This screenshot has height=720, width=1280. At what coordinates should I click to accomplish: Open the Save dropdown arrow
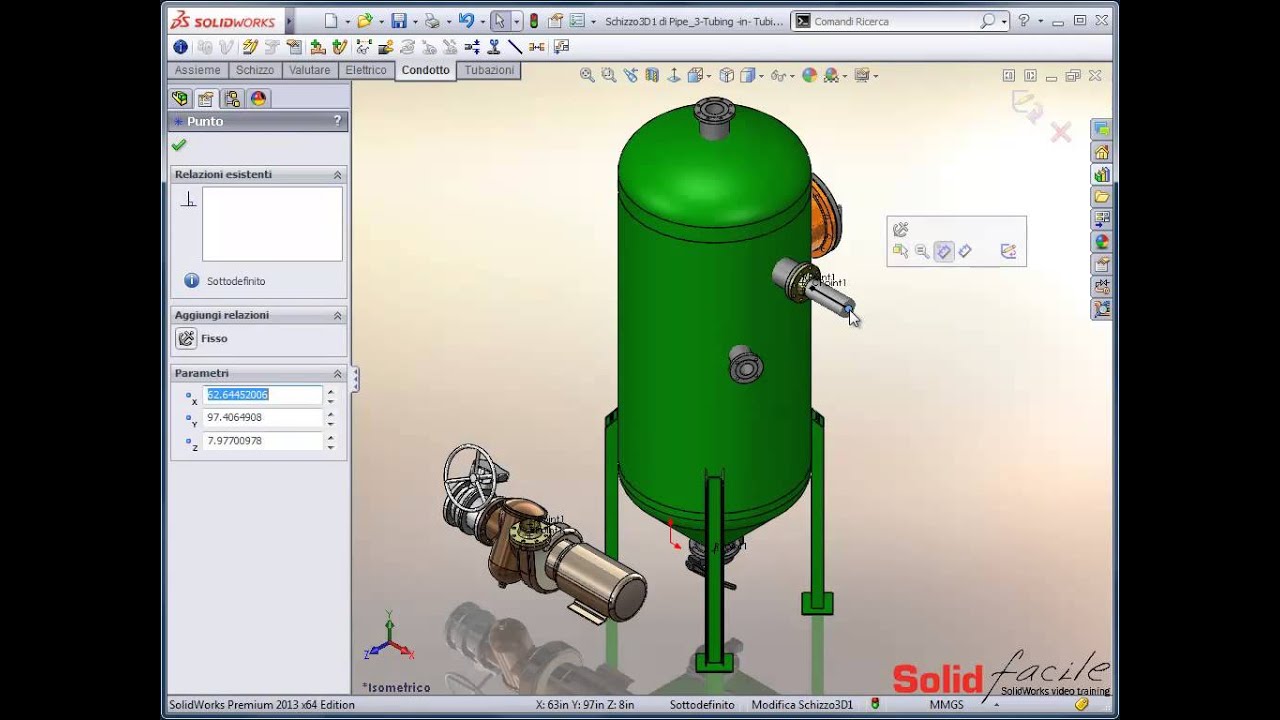[x=414, y=22]
